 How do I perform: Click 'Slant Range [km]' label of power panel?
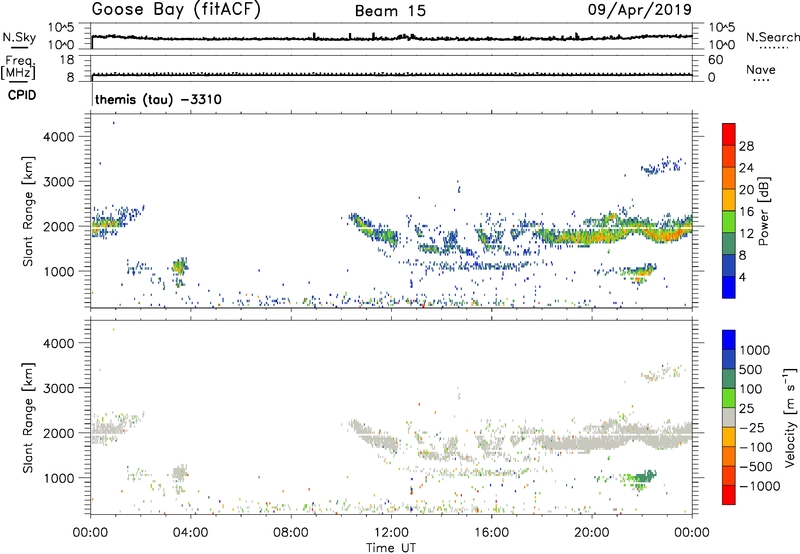(x=28, y=211)
